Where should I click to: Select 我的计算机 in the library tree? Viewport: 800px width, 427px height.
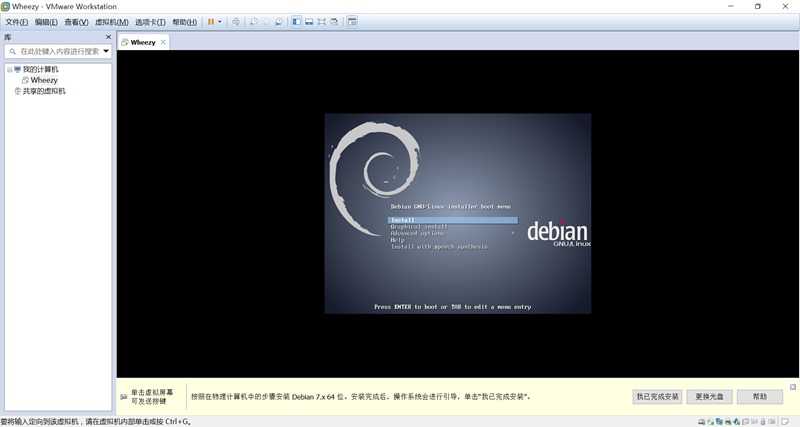click(40, 69)
